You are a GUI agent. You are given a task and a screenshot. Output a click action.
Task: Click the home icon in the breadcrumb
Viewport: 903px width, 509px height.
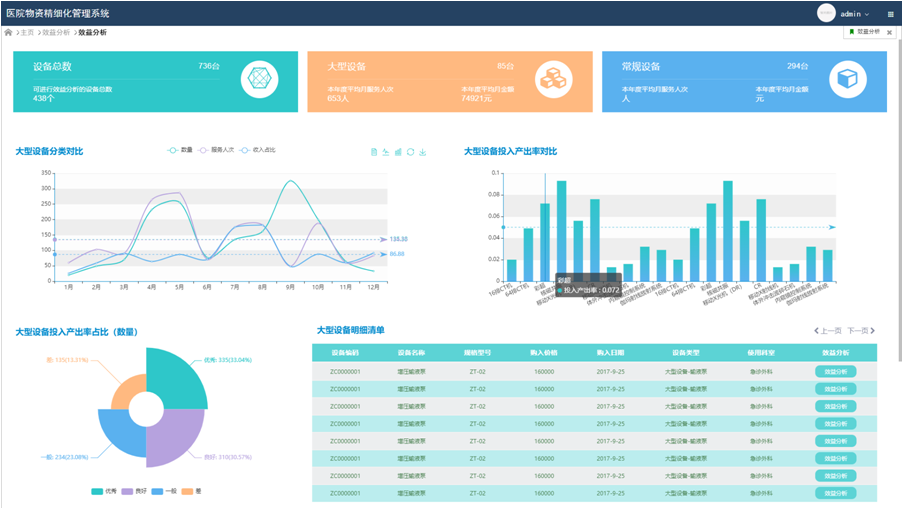(x=9, y=32)
